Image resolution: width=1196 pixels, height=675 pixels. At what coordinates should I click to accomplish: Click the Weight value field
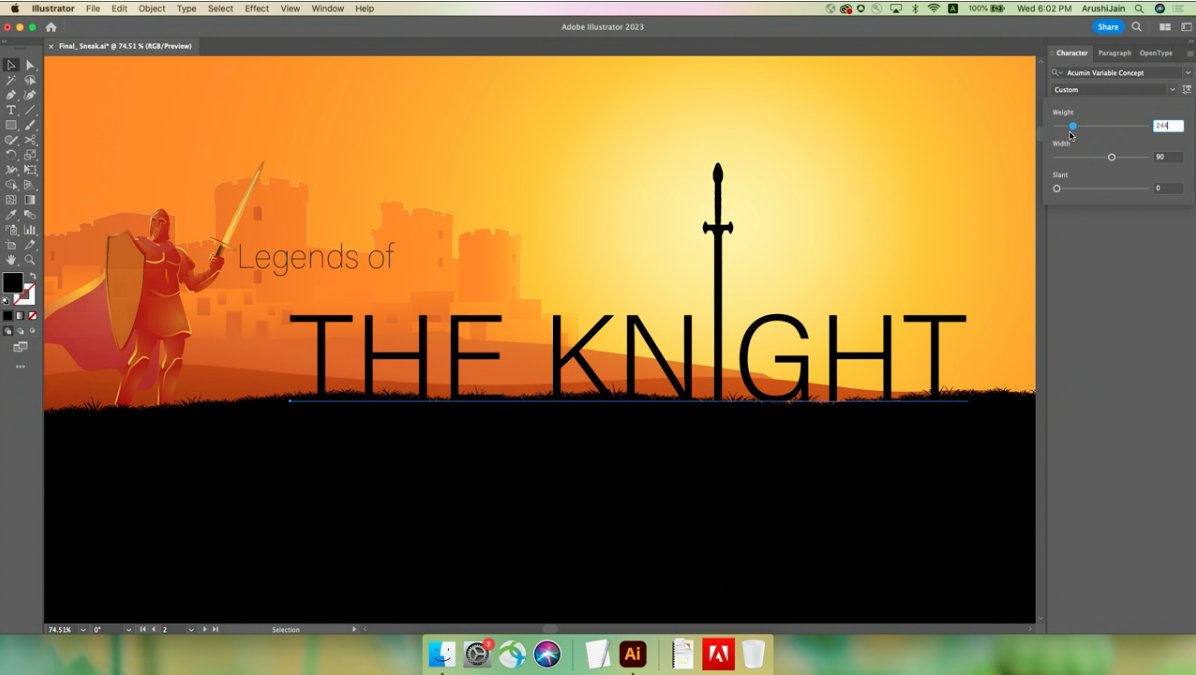(1168, 126)
